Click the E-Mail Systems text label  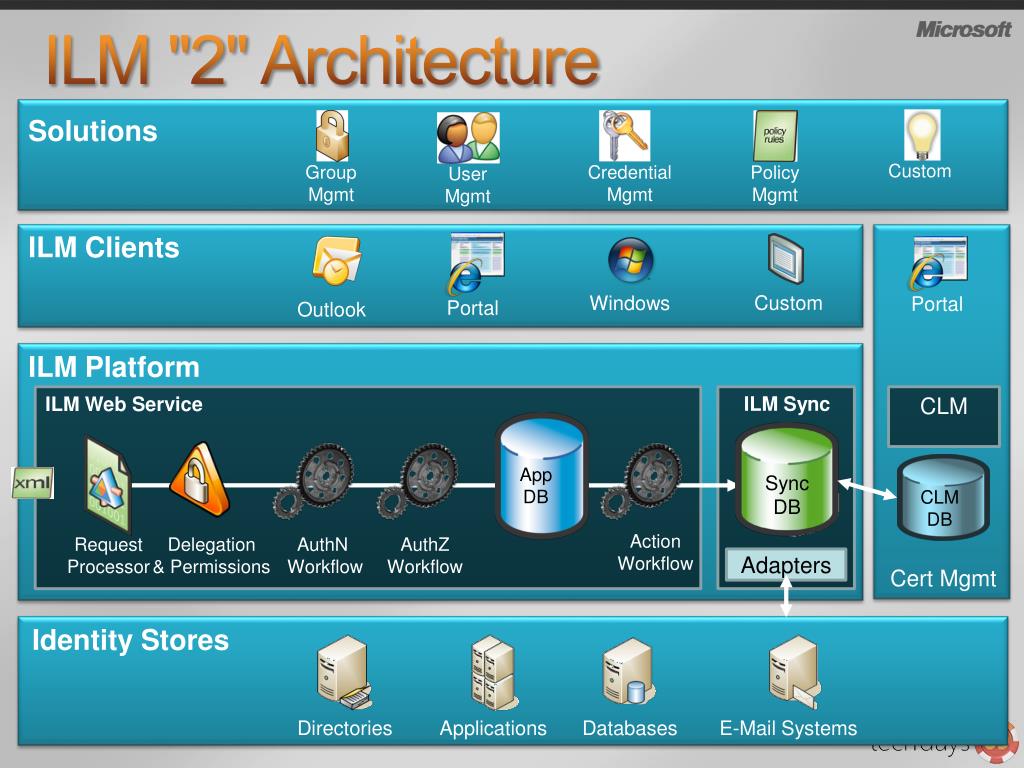tap(788, 728)
